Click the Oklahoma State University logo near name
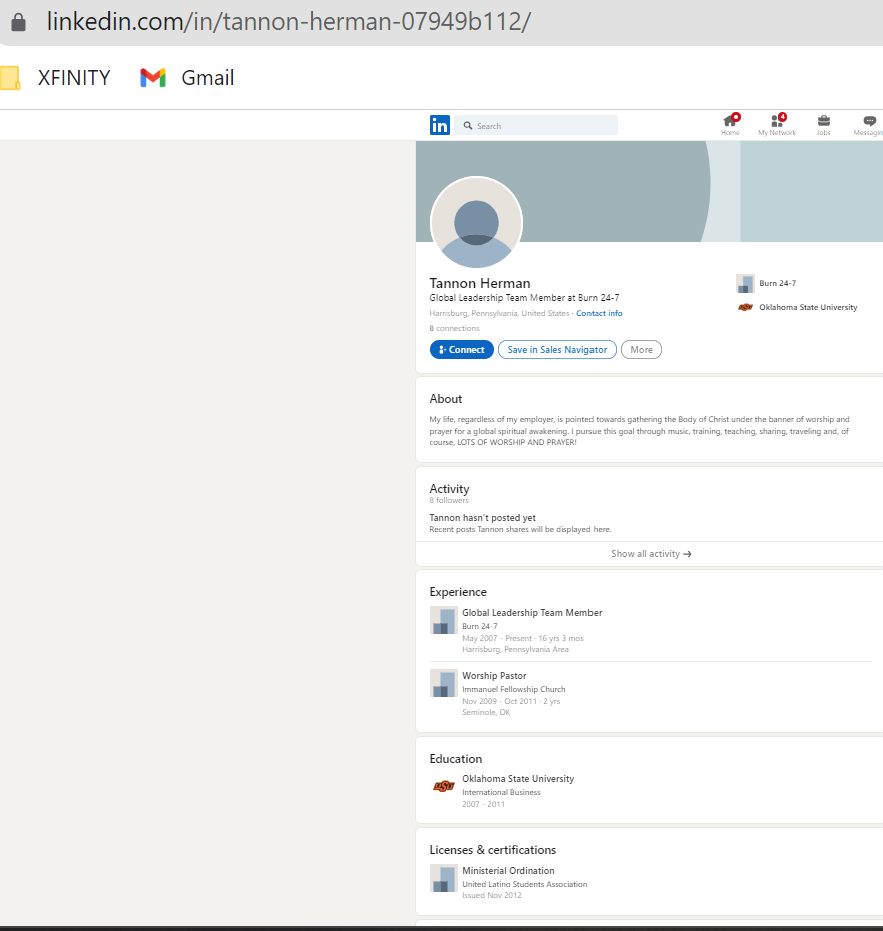883x931 pixels. click(745, 307)
